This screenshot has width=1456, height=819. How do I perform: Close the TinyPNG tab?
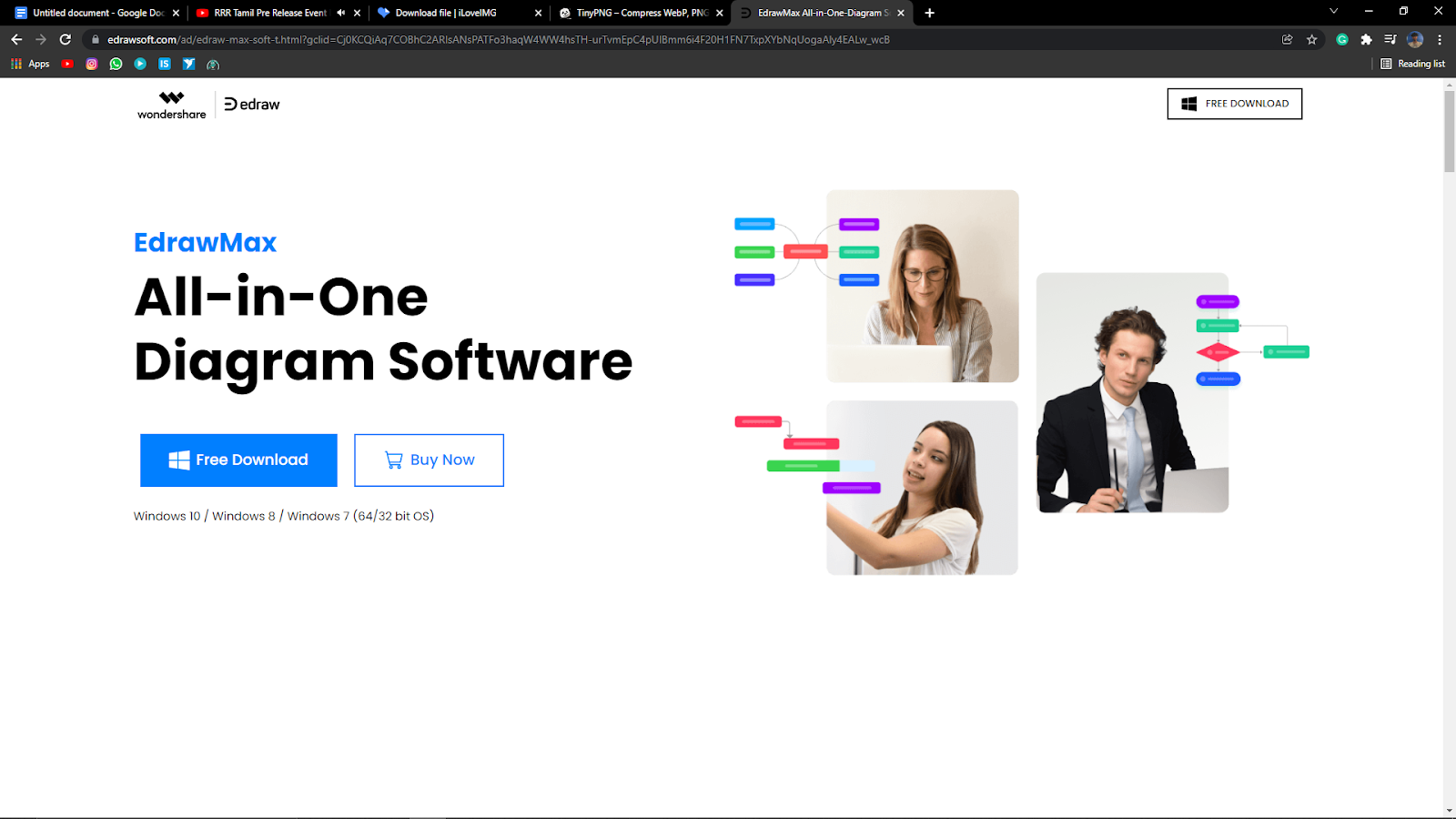(719, 13)
